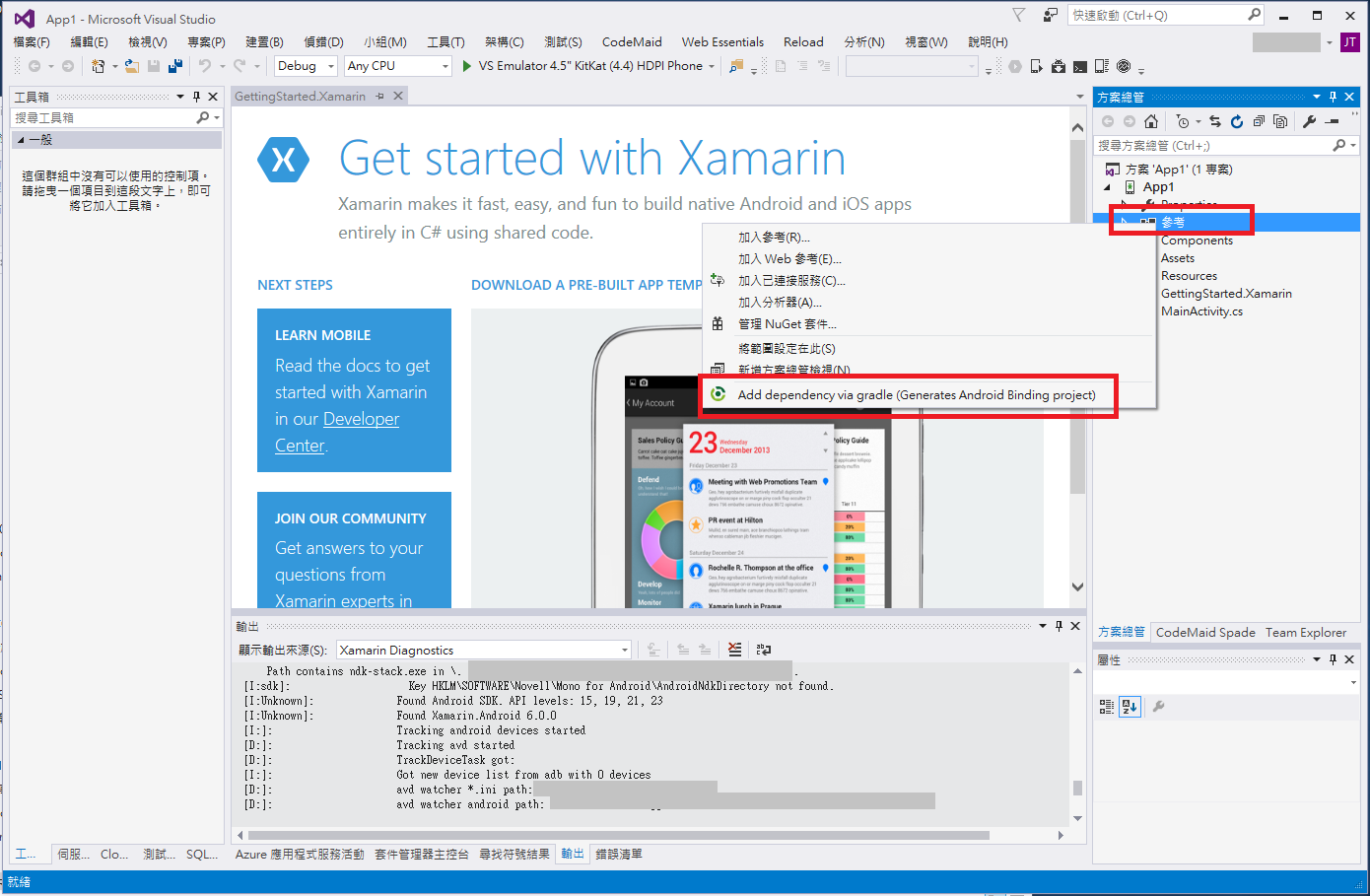Open the 套件管理器主控台 bottom tab

click(421, 855)
